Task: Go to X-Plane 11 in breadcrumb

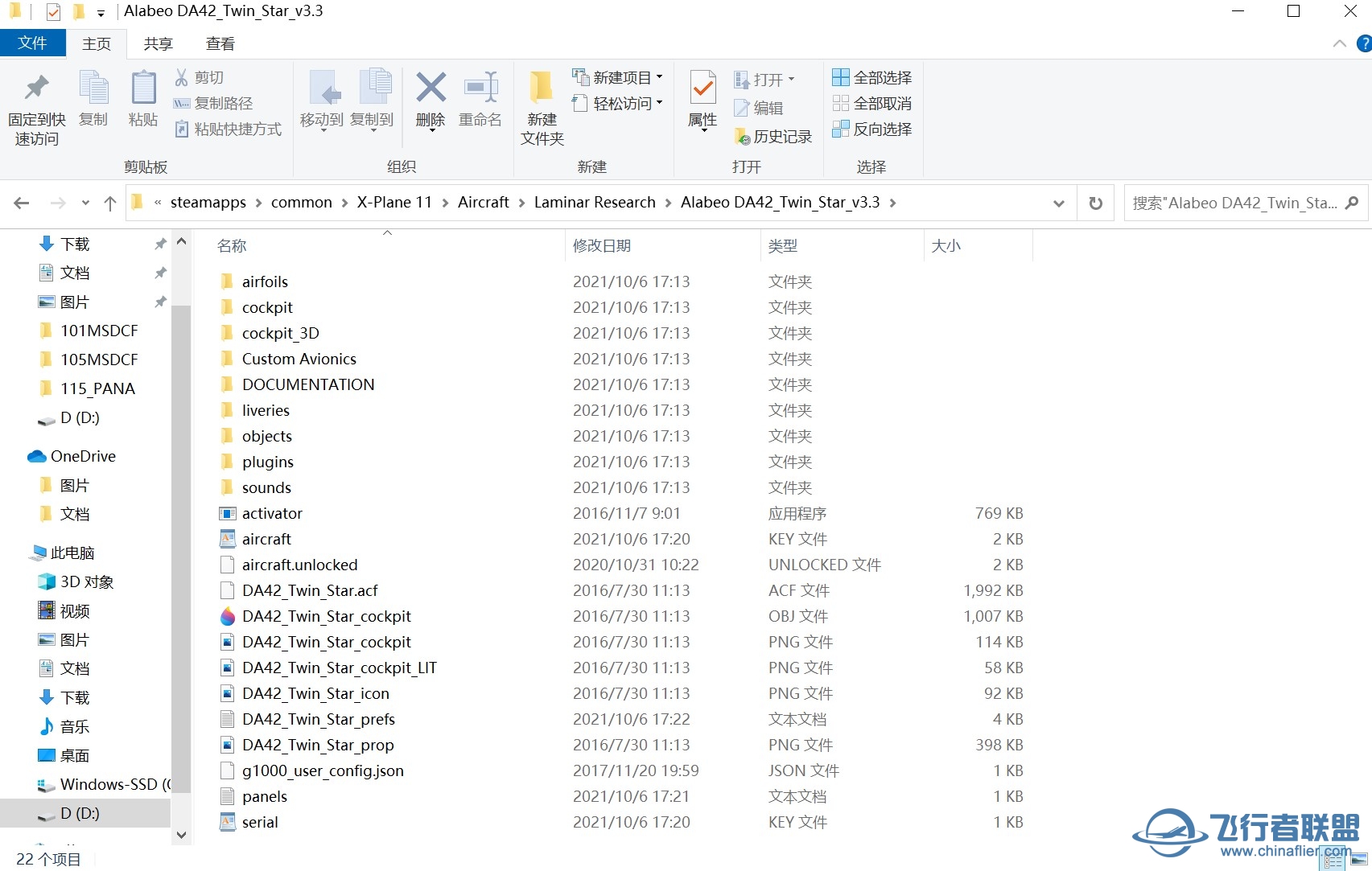Action: (394, 203)
